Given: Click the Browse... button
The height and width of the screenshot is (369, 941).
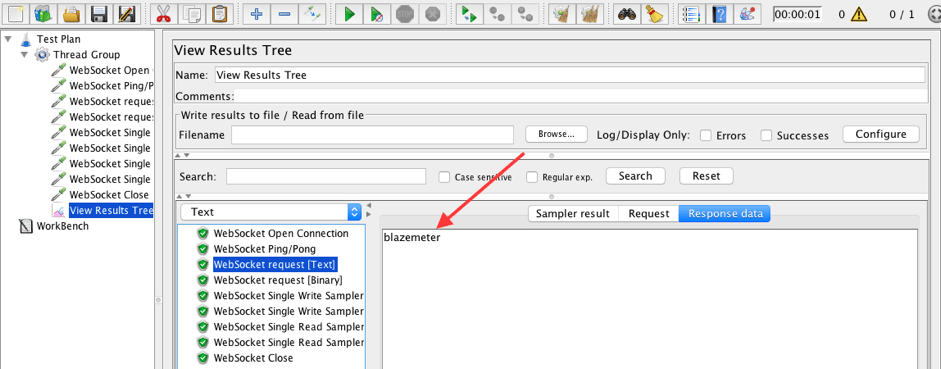Looking at the screenshot, I should (556, 134).
